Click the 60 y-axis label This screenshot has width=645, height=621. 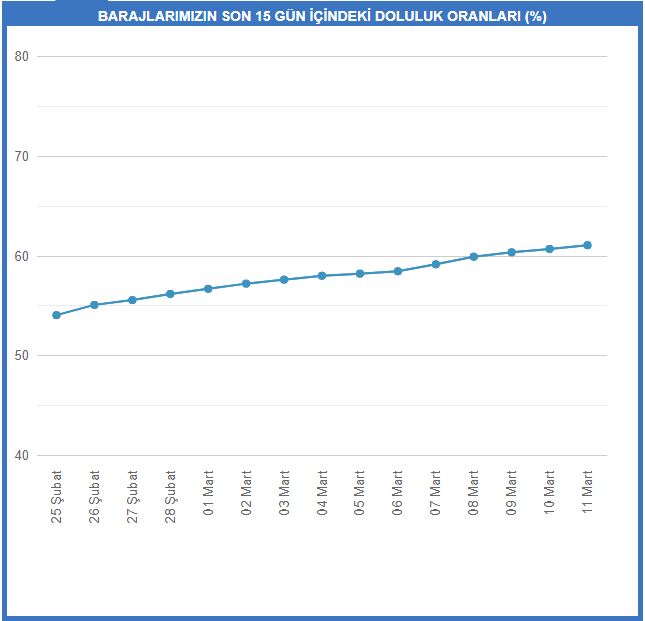(21, 256)
